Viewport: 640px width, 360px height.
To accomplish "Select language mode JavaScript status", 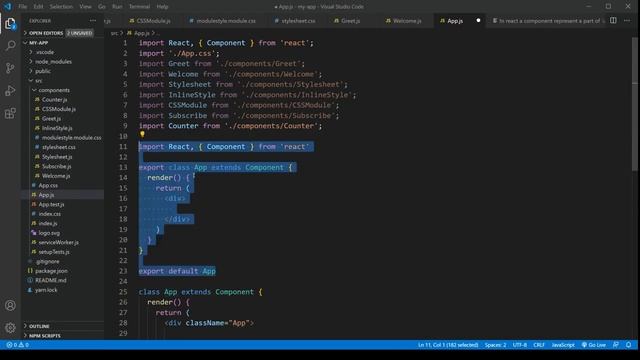I will coord(563,345).
